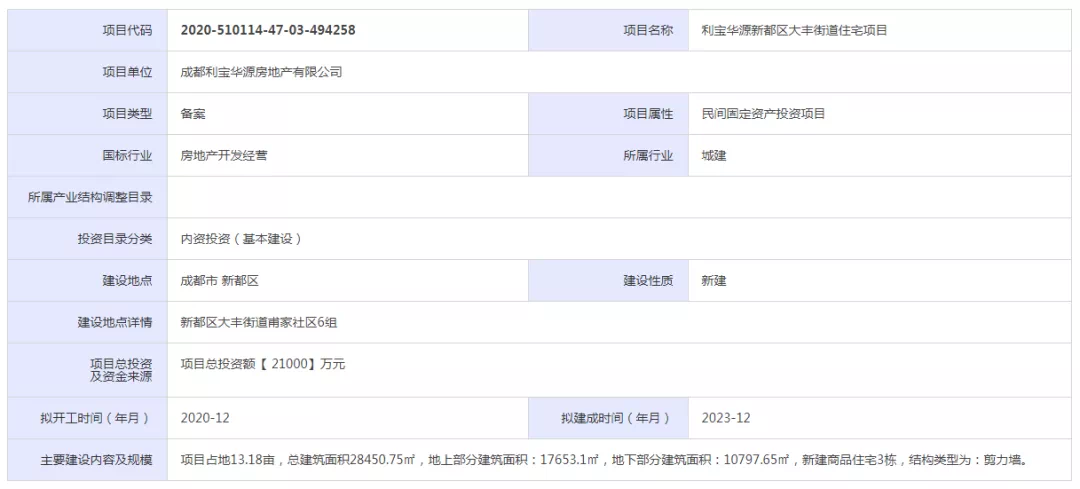Click the 投资目录分类 label
This screenshot has height=489, width=1080.
coord(115,240)
